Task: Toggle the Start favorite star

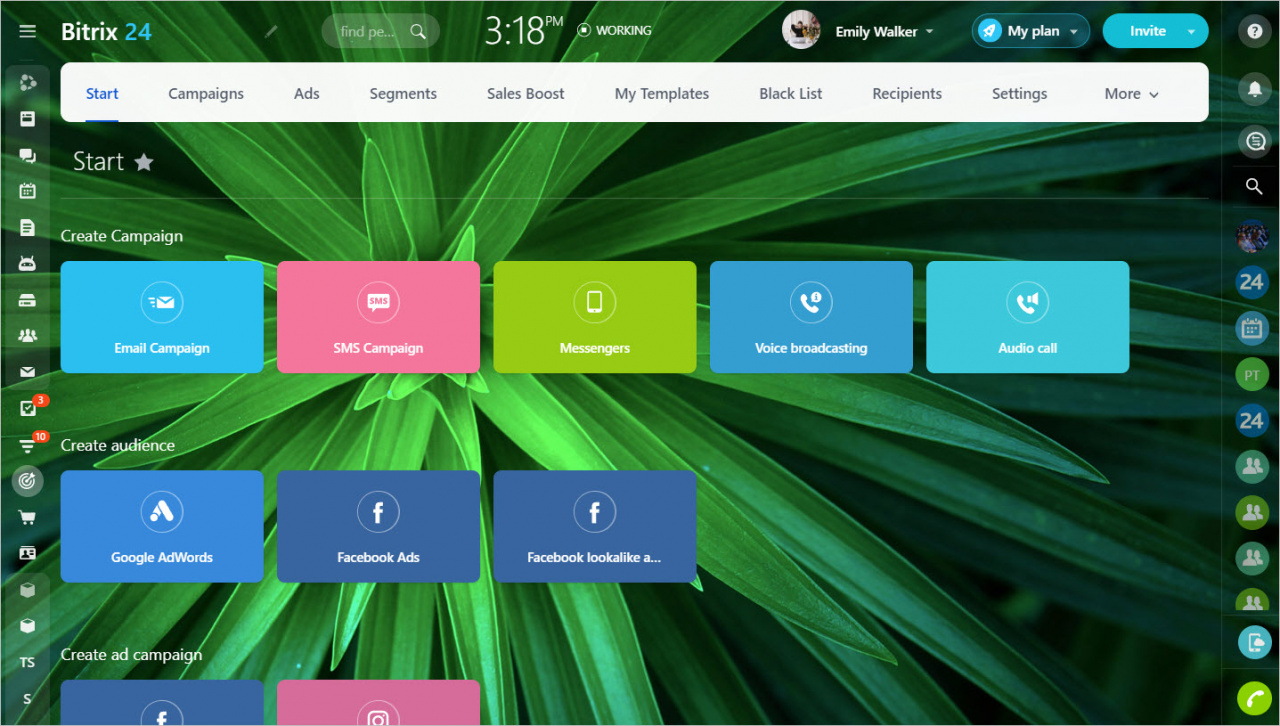Action: (x=144, y=162)
